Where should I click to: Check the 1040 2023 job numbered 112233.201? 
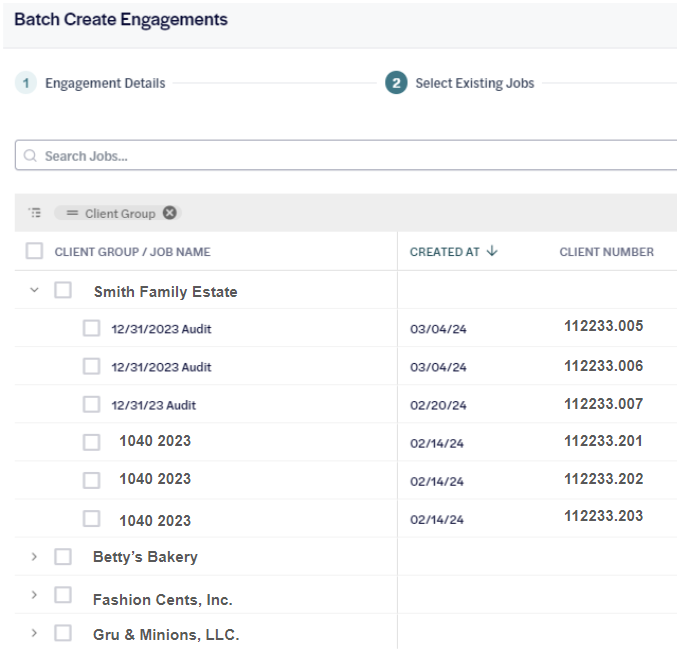(92, 443)
